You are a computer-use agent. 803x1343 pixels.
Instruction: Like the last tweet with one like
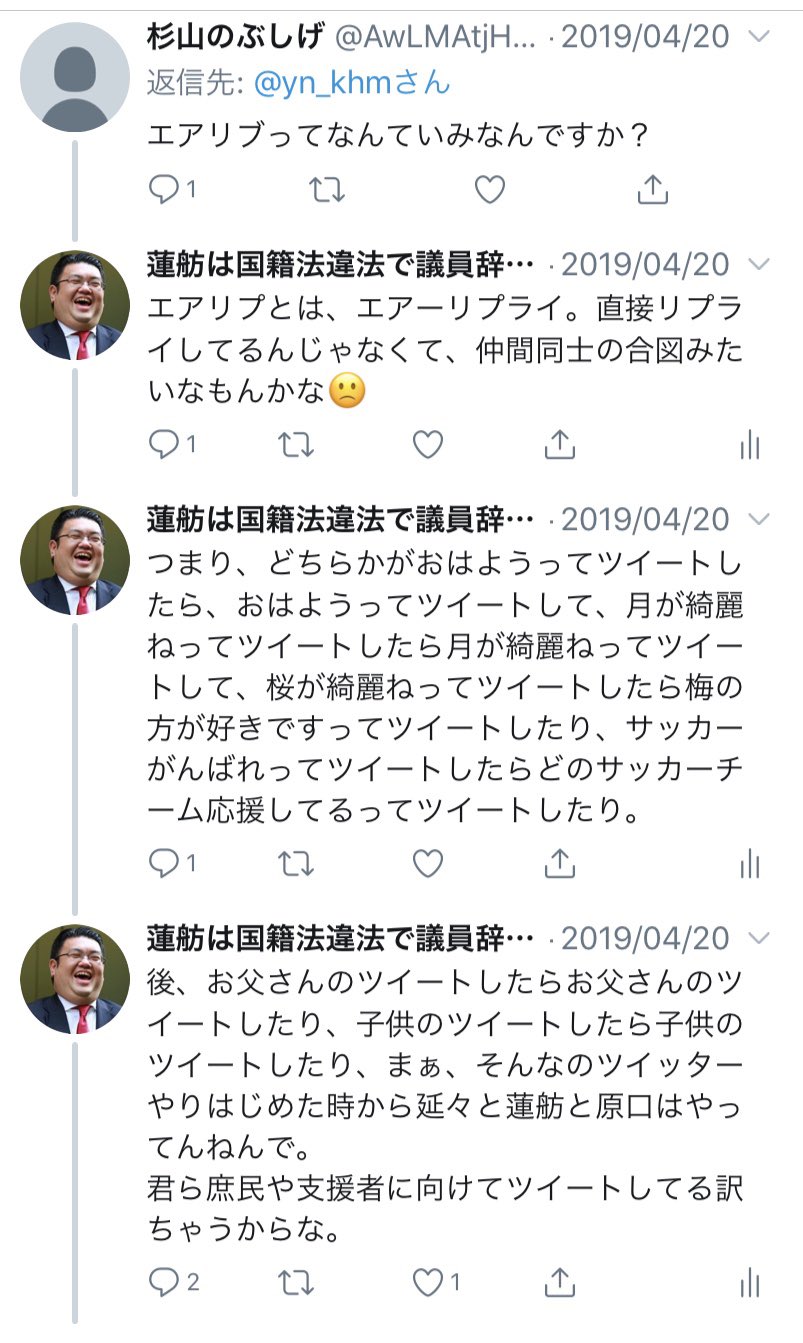(x=428, y=1281)
